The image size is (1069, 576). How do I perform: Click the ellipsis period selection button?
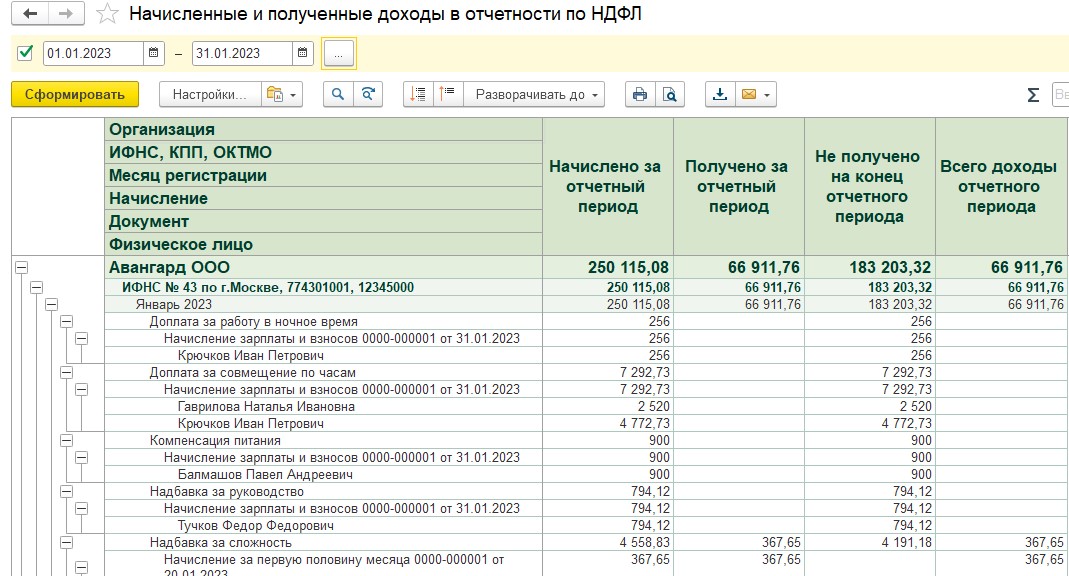pyautogui.click(x=338, y=53)
